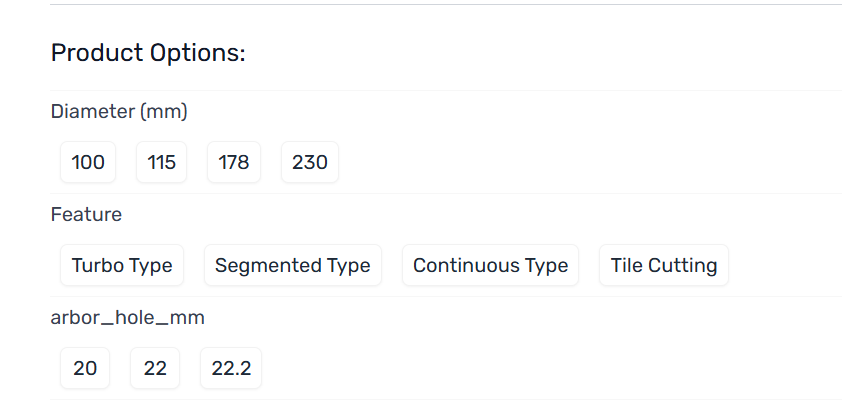
Task: Select the Segmented Type feature
Action: (x=292, y=266)
